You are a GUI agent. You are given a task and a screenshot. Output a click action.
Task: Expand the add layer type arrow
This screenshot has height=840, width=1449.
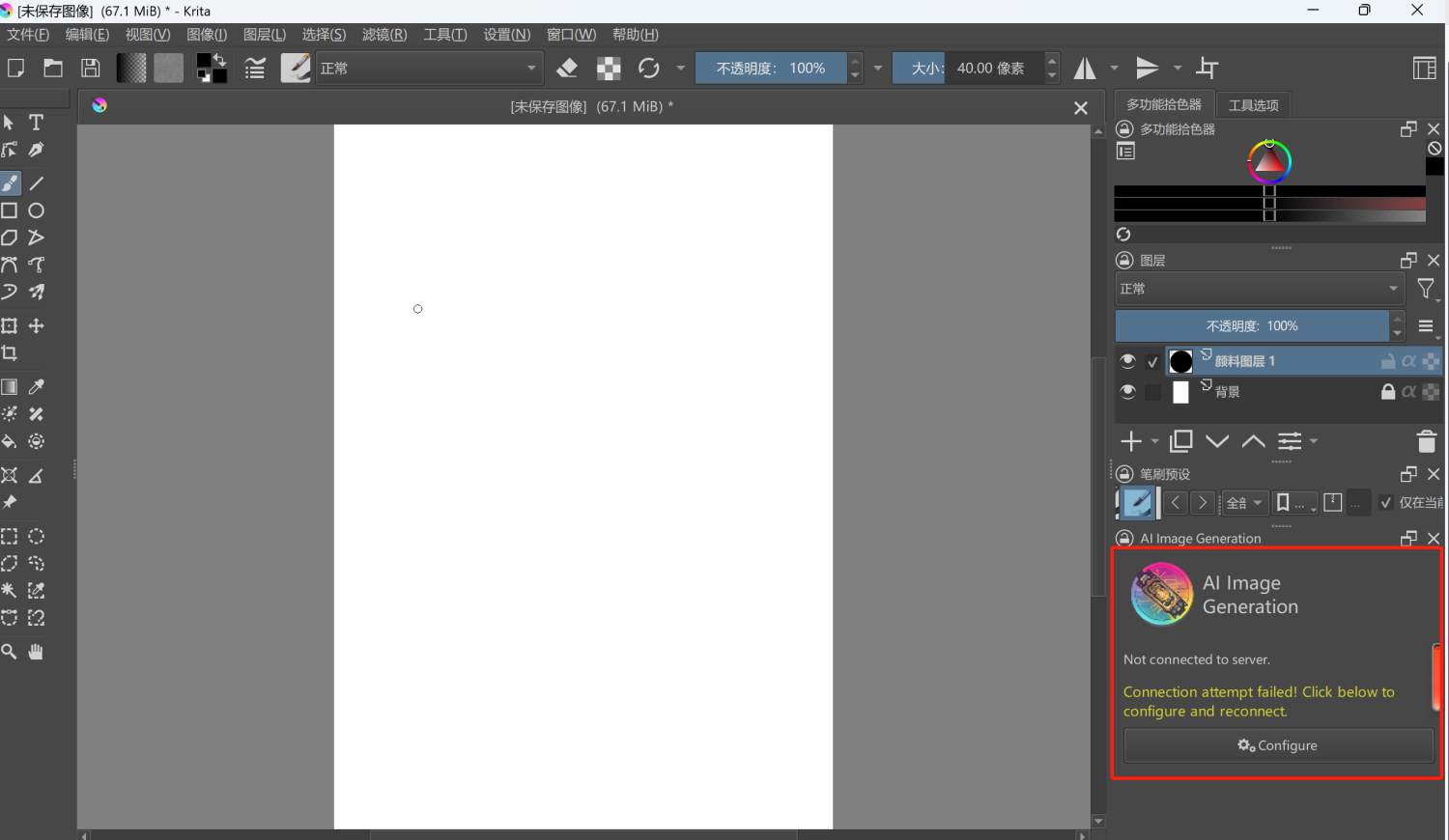(x=1154, y=441)
